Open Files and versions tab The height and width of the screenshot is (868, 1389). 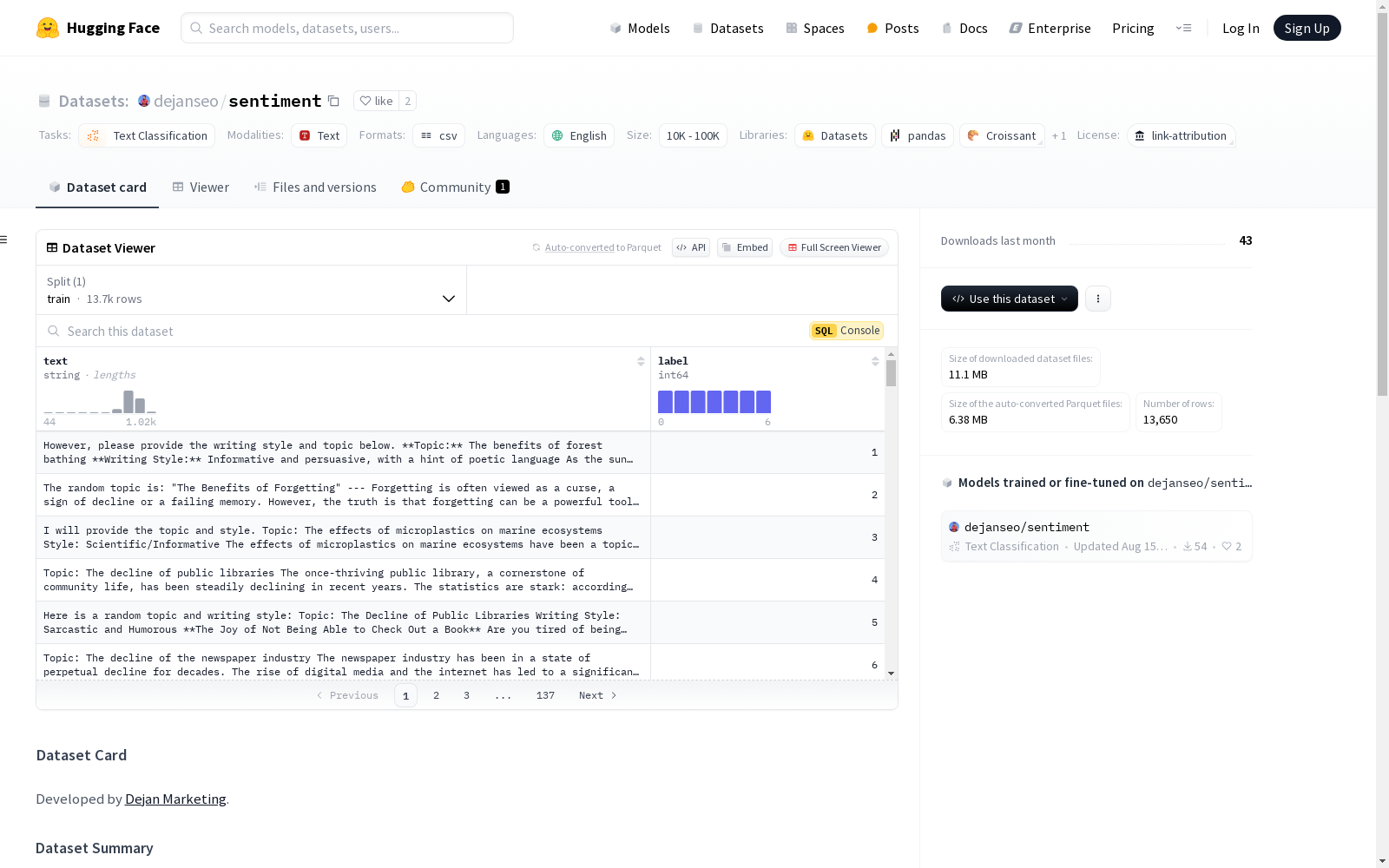[x=315, y=187]
